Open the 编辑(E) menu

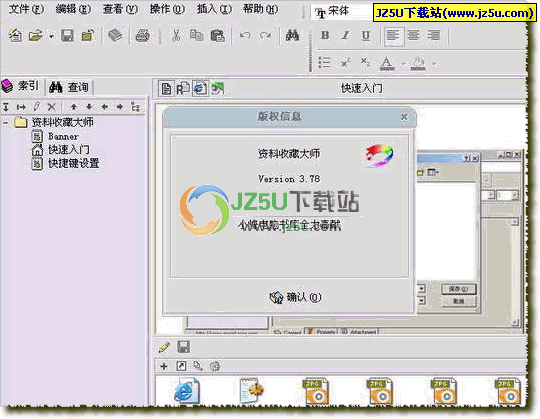(73, 9)
